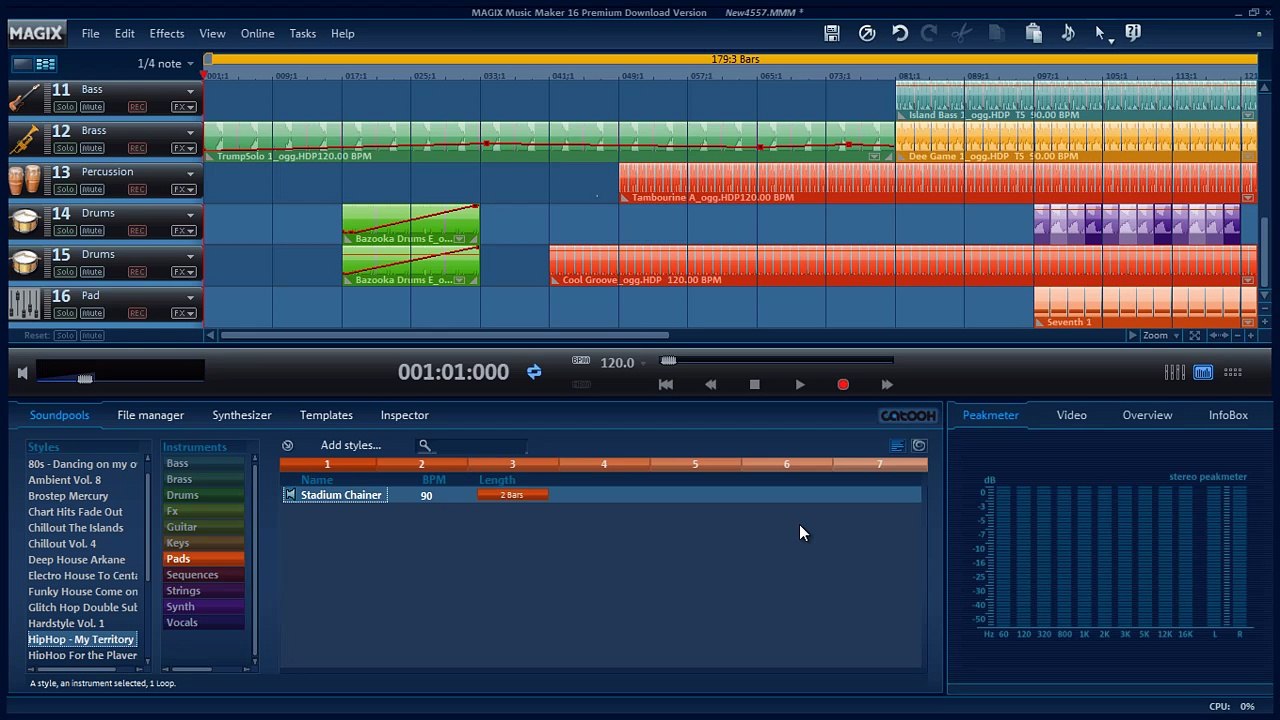
Task: Select the Strings instrument category
Action: [204, 591]
